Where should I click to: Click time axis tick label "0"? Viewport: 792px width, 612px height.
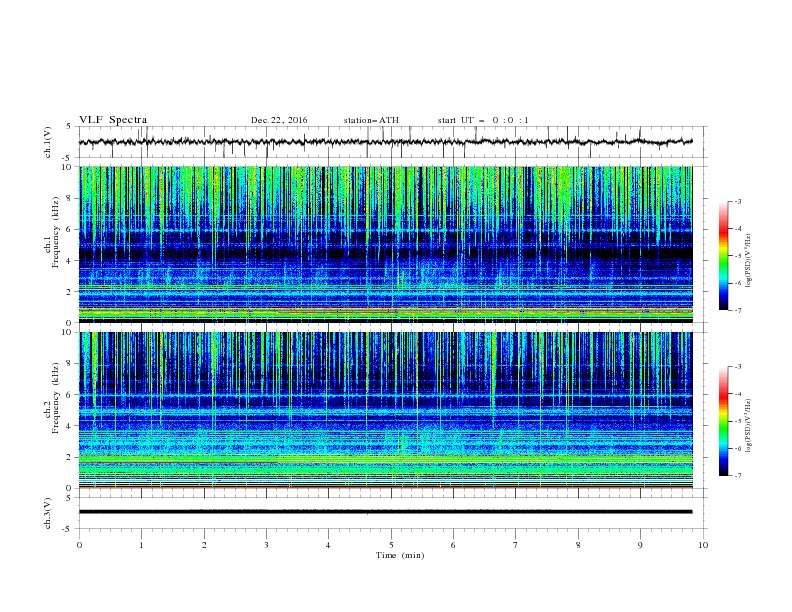click(x=79, y=545)
